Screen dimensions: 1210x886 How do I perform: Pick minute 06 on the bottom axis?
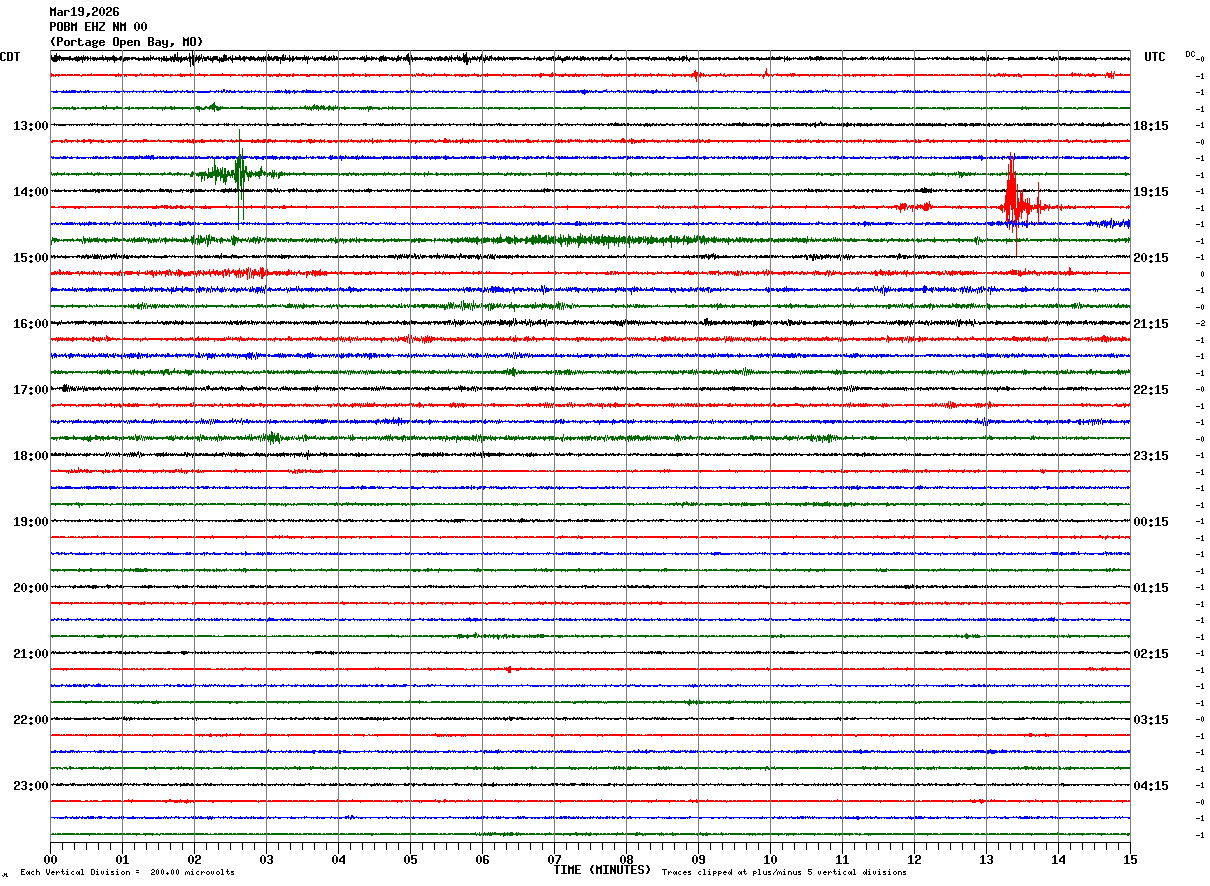click(482, 858)
